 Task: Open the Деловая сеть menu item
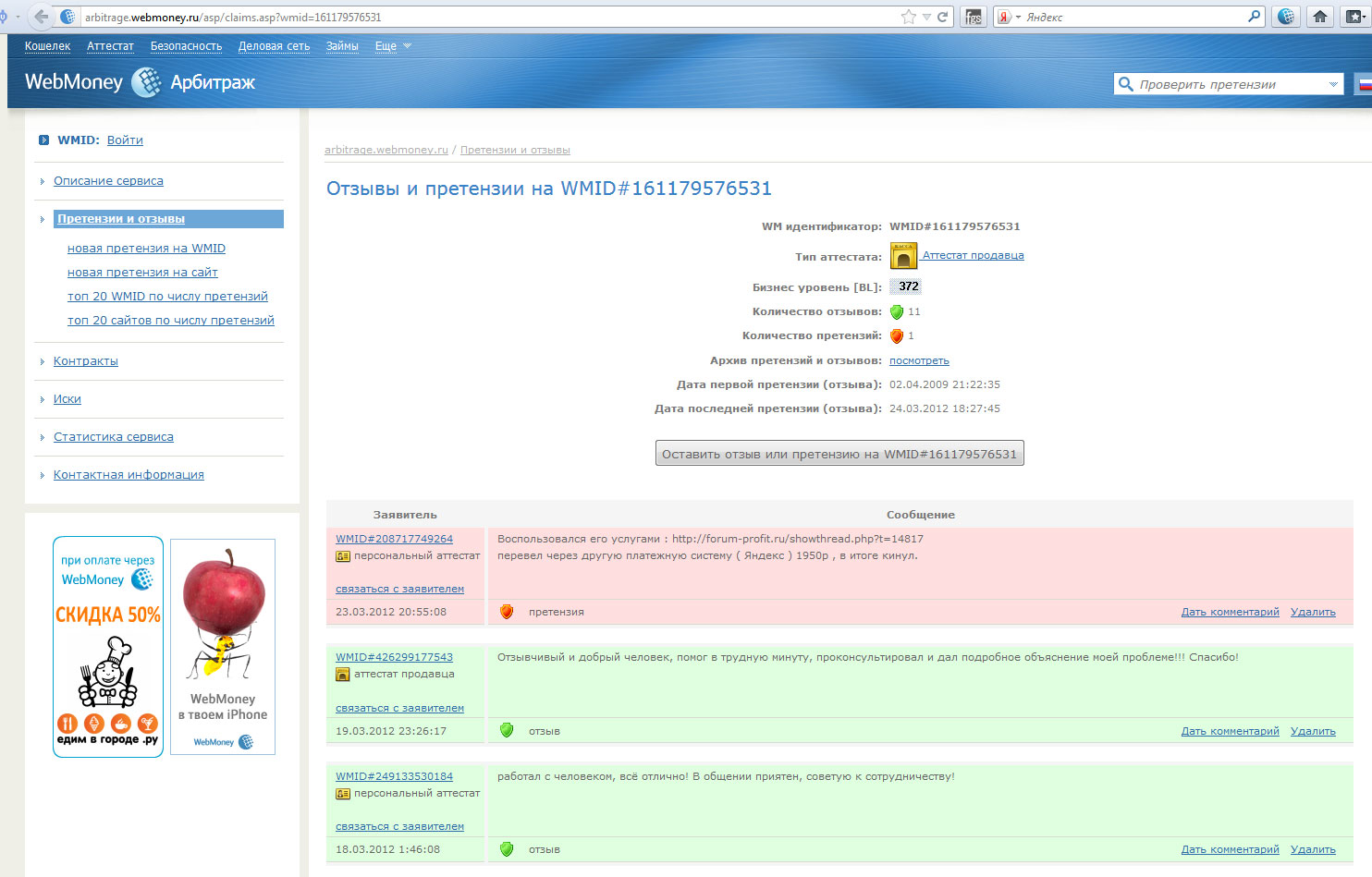(274, 46)
